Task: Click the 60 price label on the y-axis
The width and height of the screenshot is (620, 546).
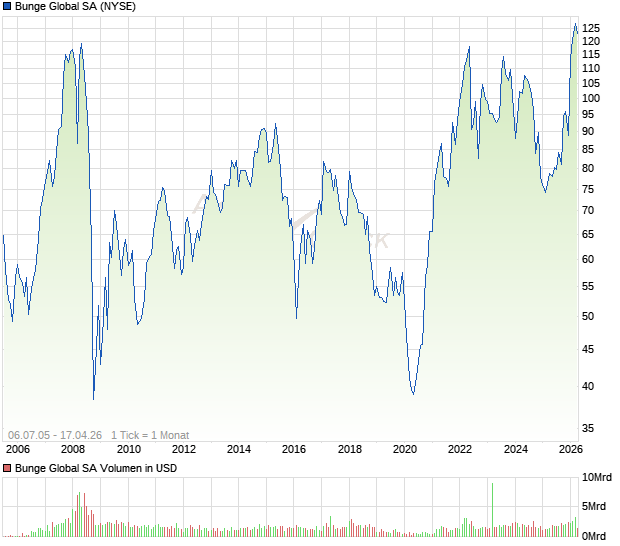Action: [x=588, y=259]
